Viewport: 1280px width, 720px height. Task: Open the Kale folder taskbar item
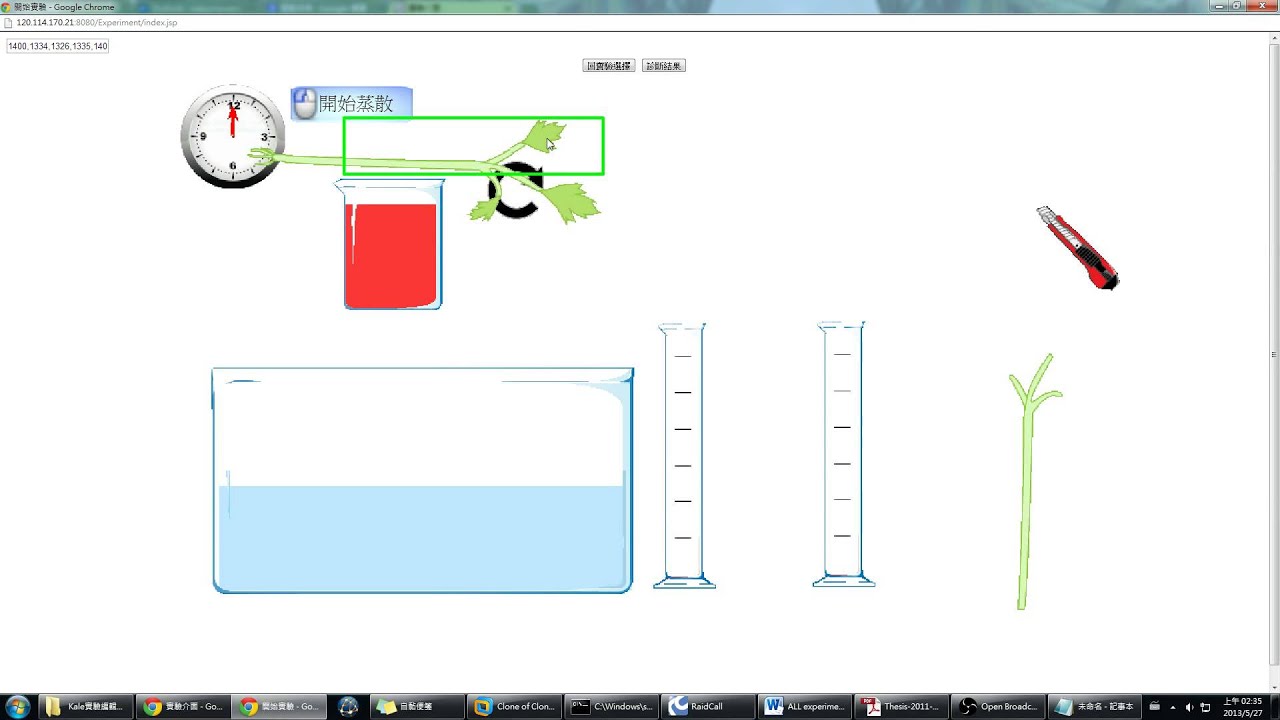tap(85, 707)
